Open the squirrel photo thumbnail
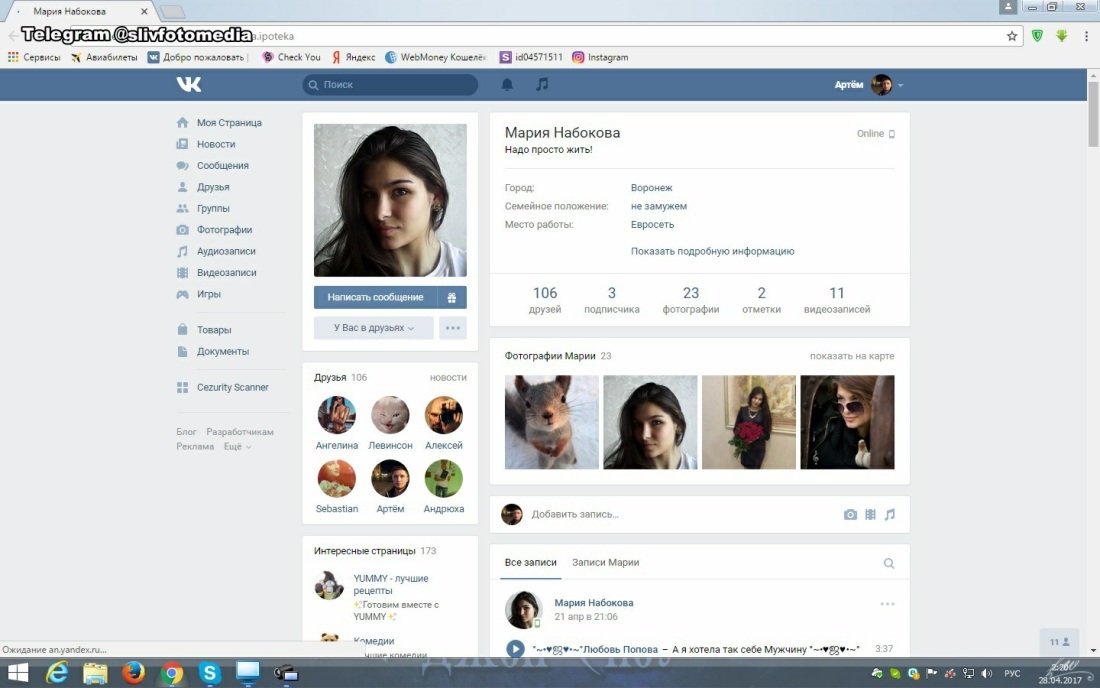Screen dimensions: 1100x688 tap(552, 422)
